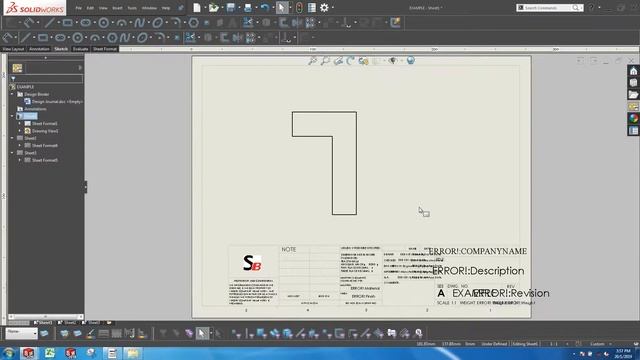
Task: Select Sheet3 tab at bottom
Action: pyautogui.click(x=91, y=323)
